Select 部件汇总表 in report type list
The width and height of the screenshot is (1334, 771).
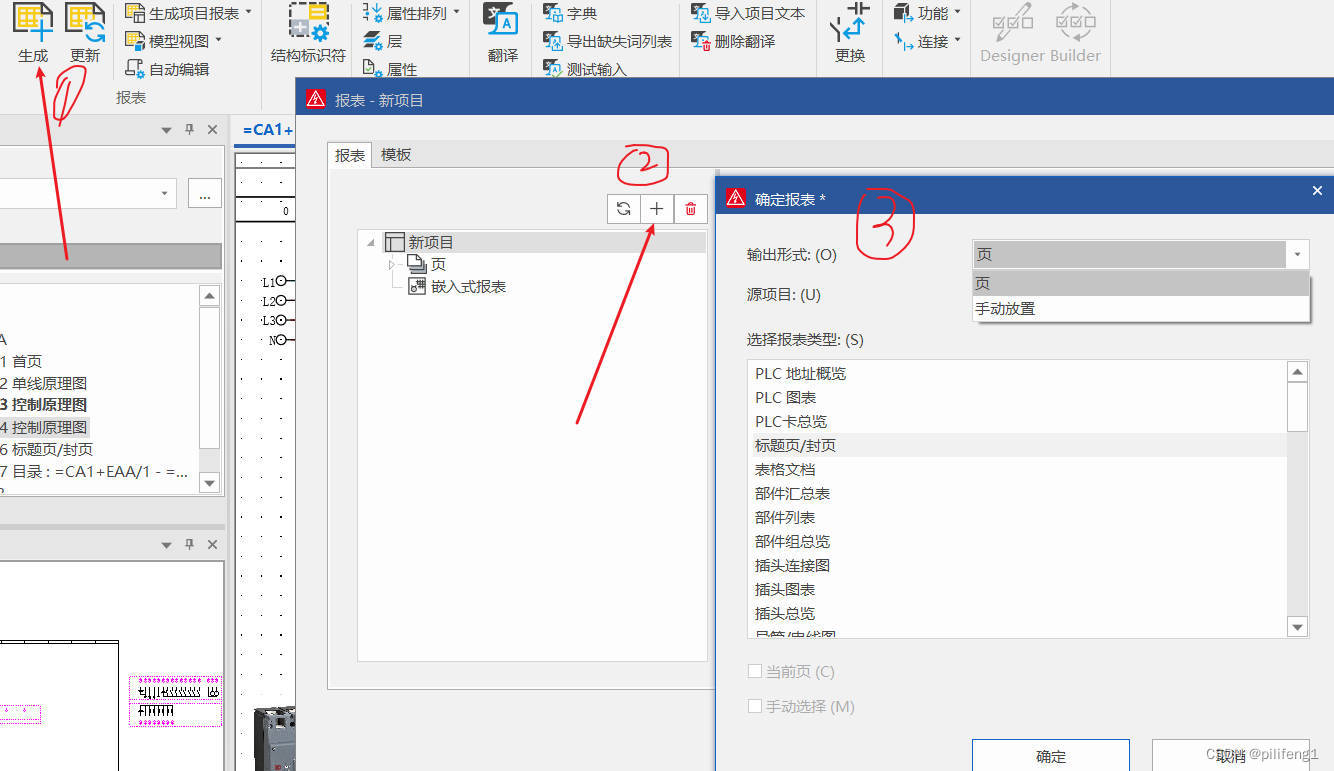792,494
